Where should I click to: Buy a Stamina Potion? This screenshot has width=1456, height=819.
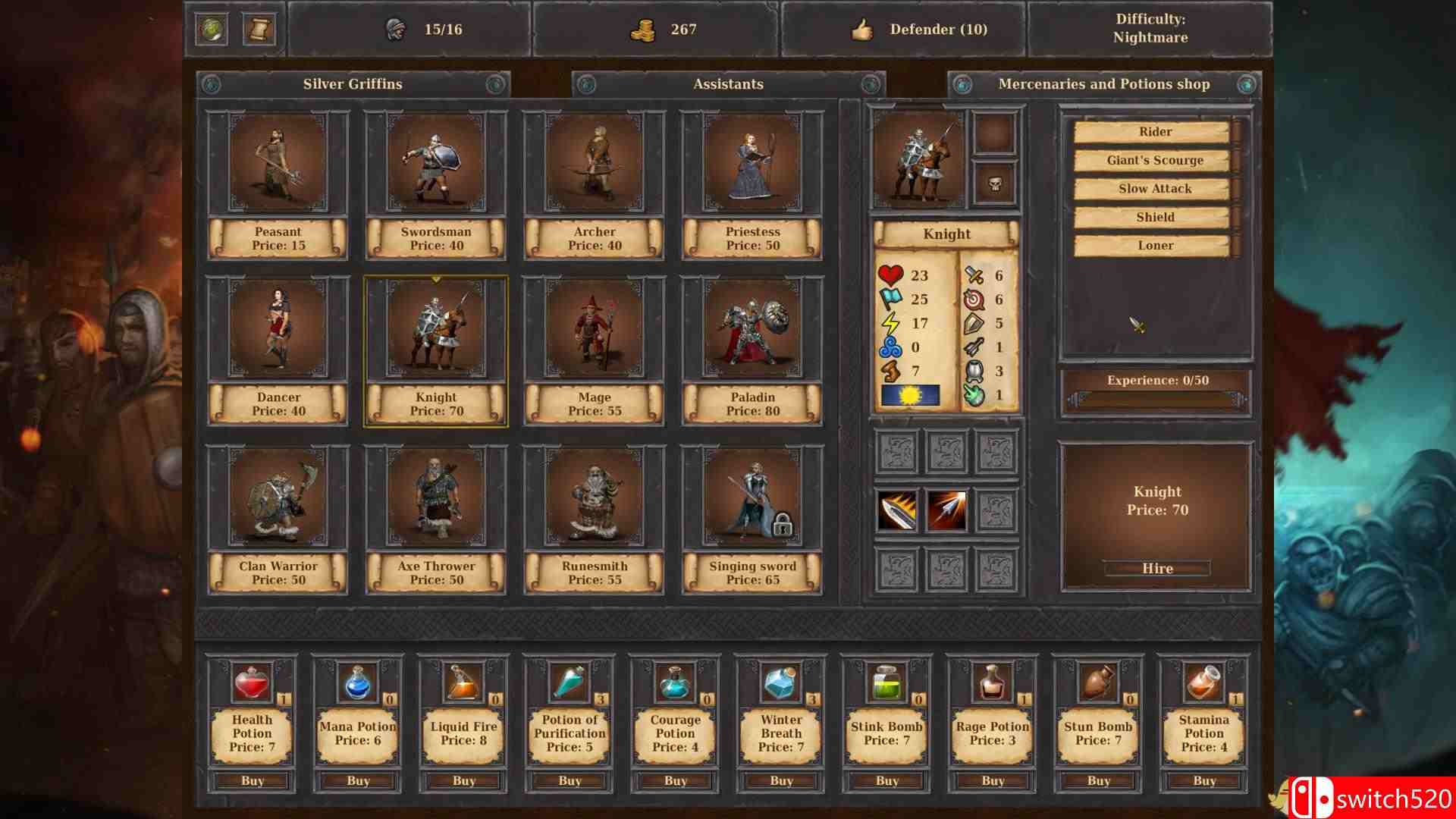click(1203, 780)
